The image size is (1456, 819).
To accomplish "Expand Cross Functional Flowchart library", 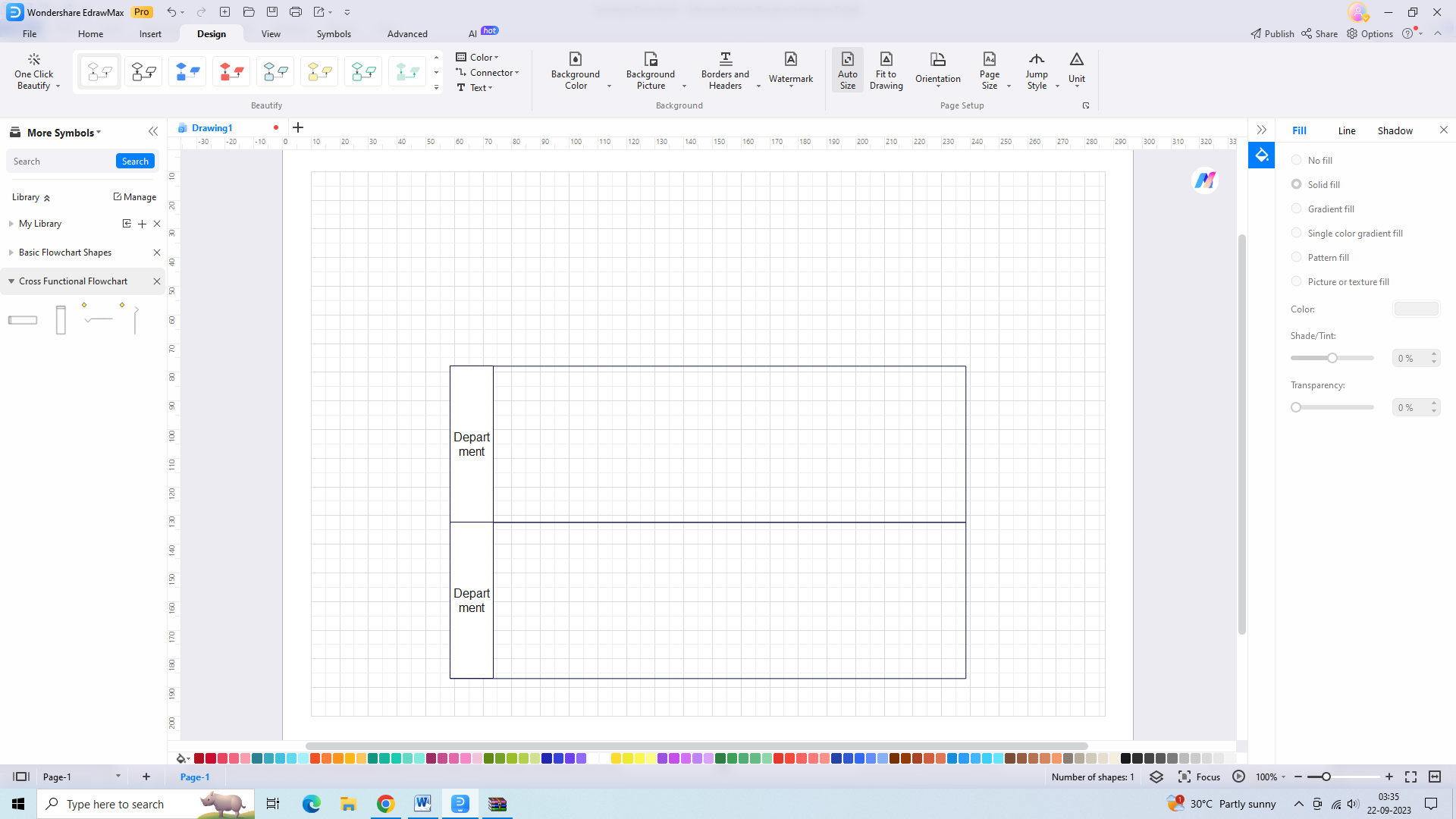I will coord(11,281).
